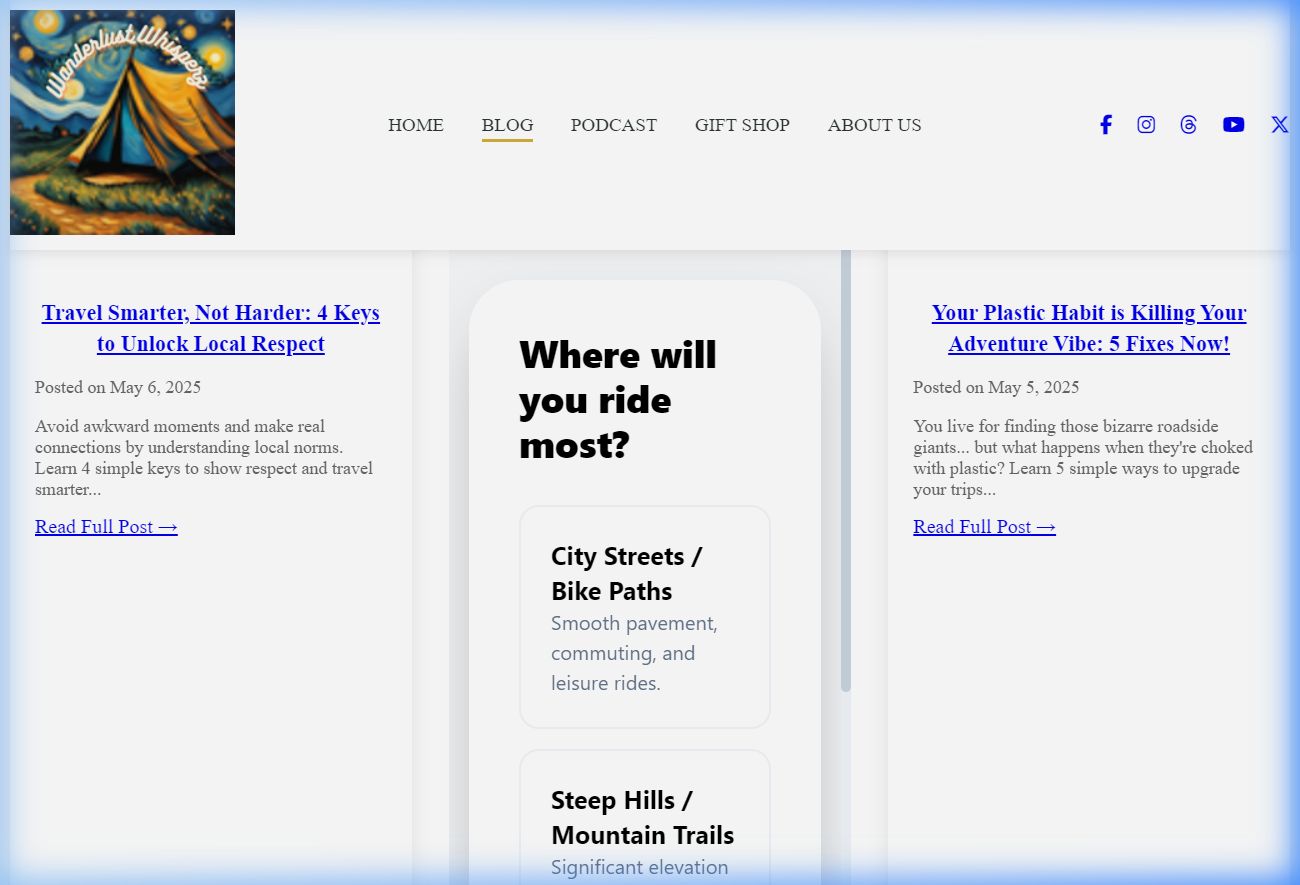This screenshot has height=885, width=1300.
Task: Click the 'Posted on May 5, 2025' date text
Action: pyautogui.click(x=996, y=387)
